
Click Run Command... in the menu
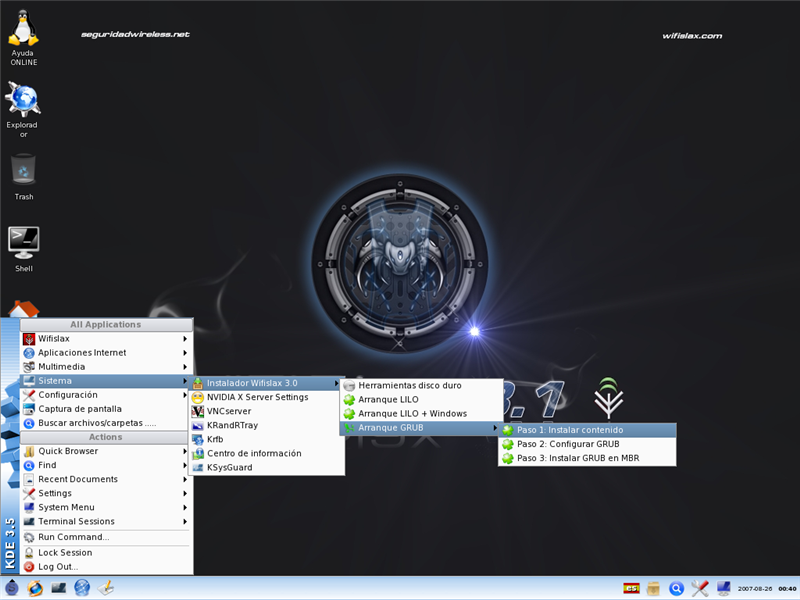pyautogui.click(x=73, y=537)
